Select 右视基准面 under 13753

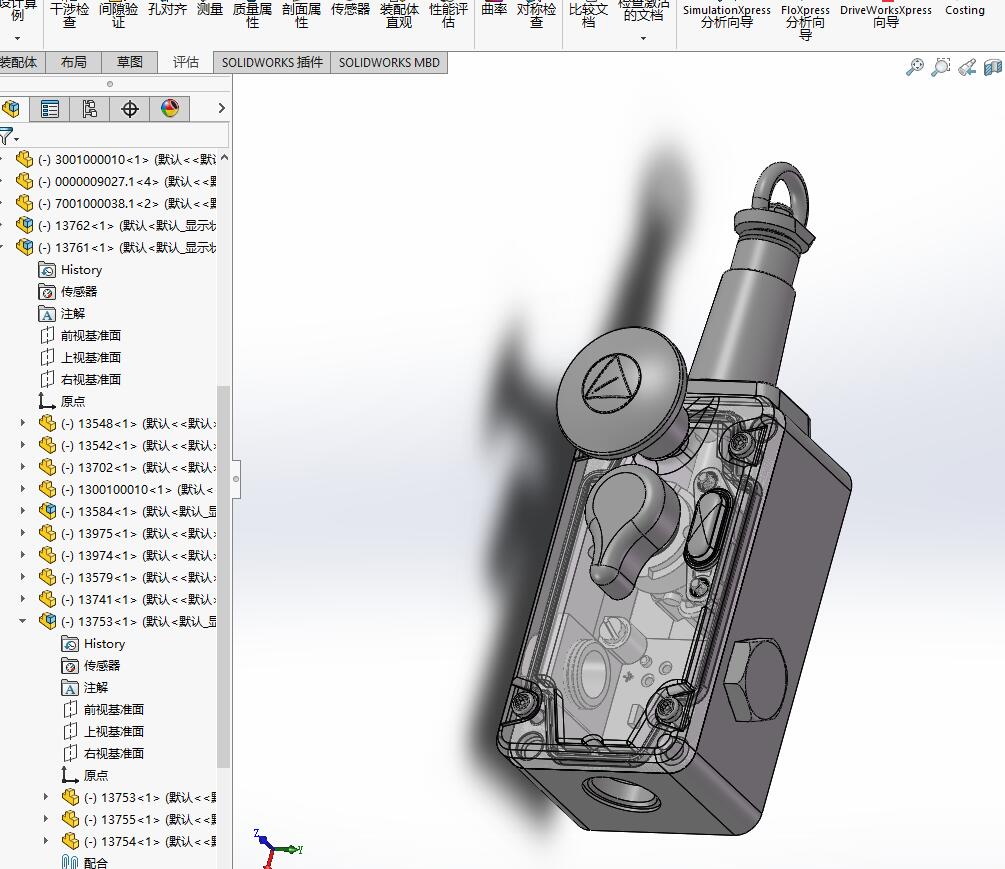click(x=103, y=753)
